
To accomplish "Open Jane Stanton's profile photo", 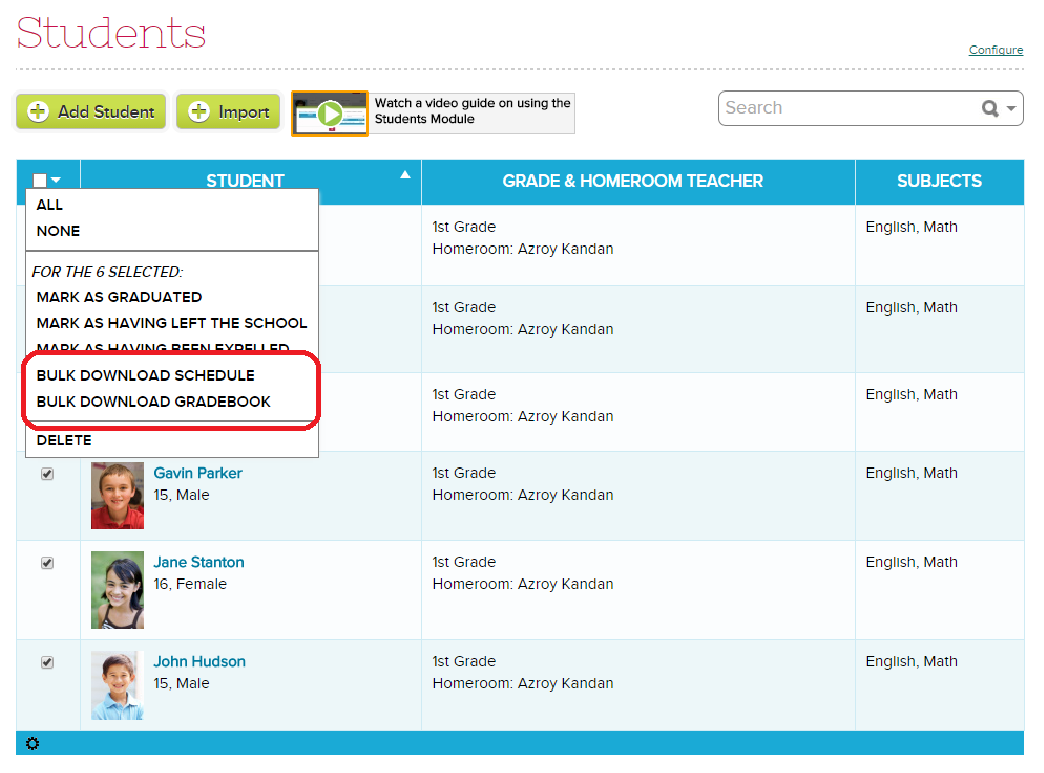I will tap(117, 590).
